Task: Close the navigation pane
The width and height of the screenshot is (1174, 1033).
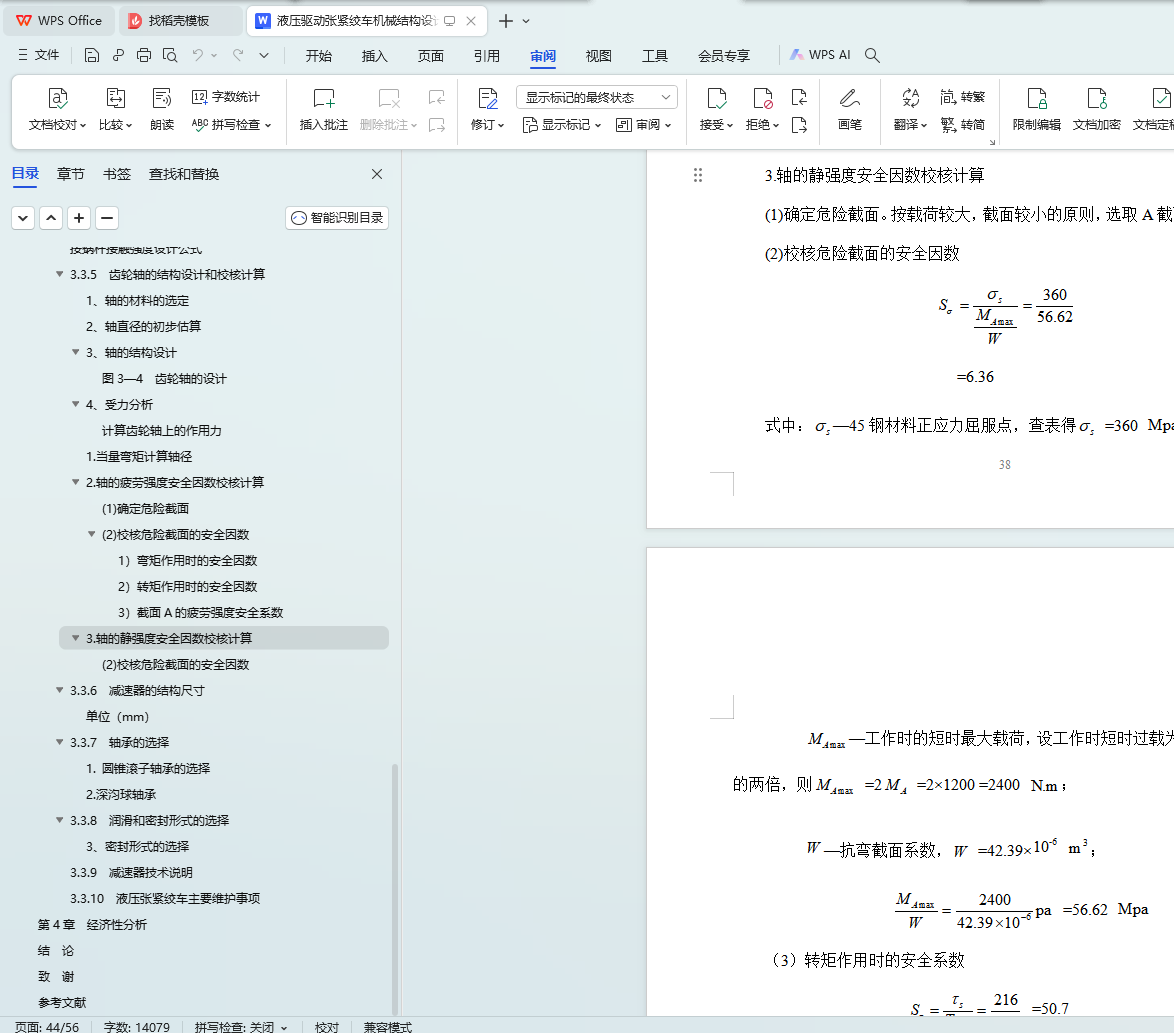Action: coord(377,174)
